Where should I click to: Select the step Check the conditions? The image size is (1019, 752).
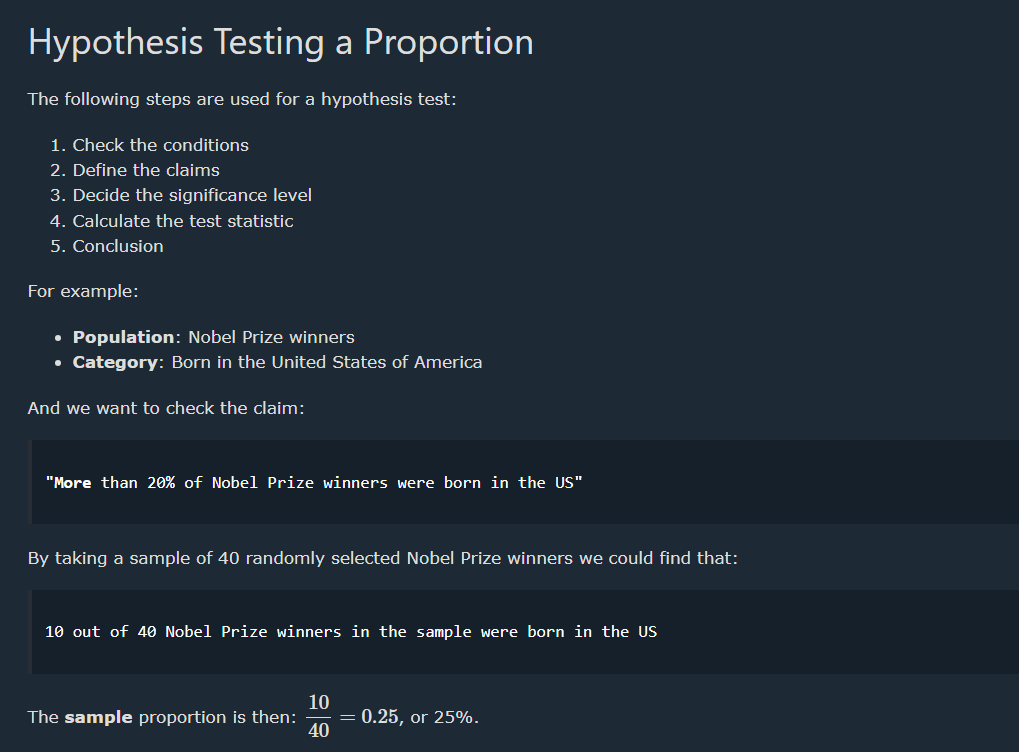[161, 145]
